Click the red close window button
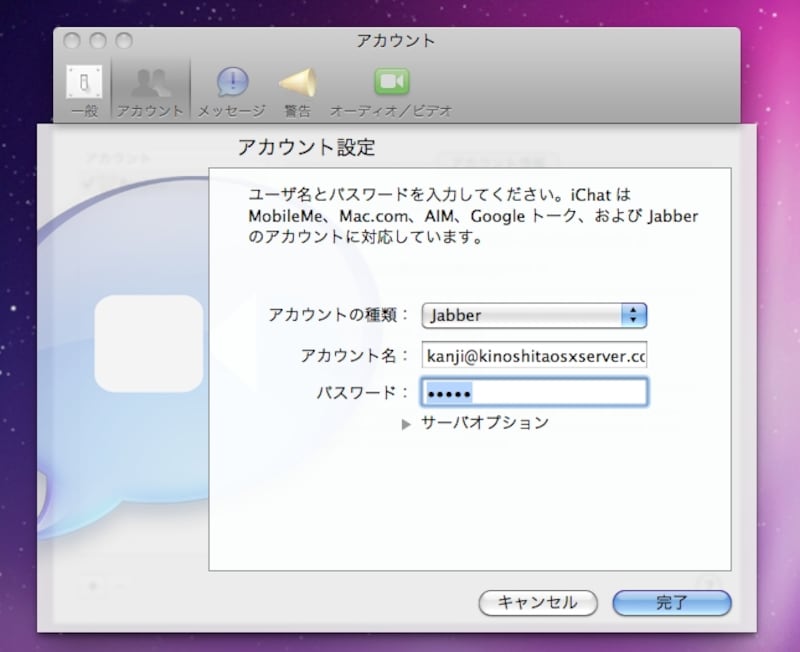This screenshot has height=652, width=800. click(73, 42)
